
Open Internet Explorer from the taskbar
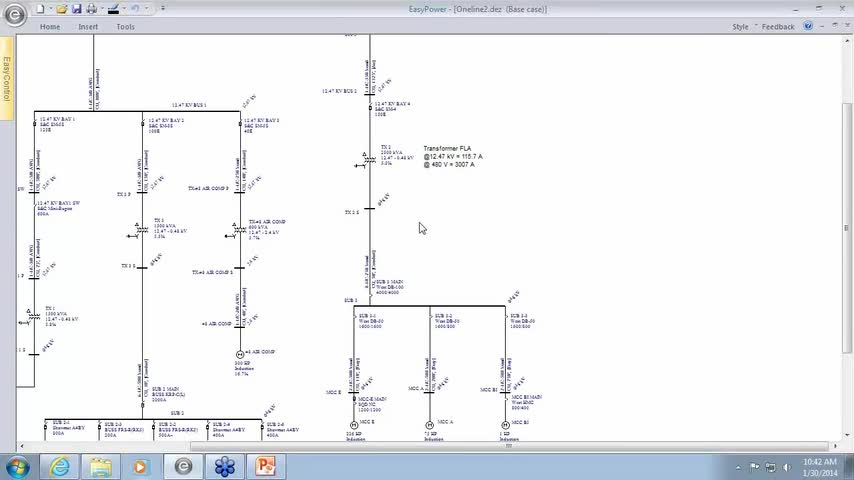click(x=59, y=467)
